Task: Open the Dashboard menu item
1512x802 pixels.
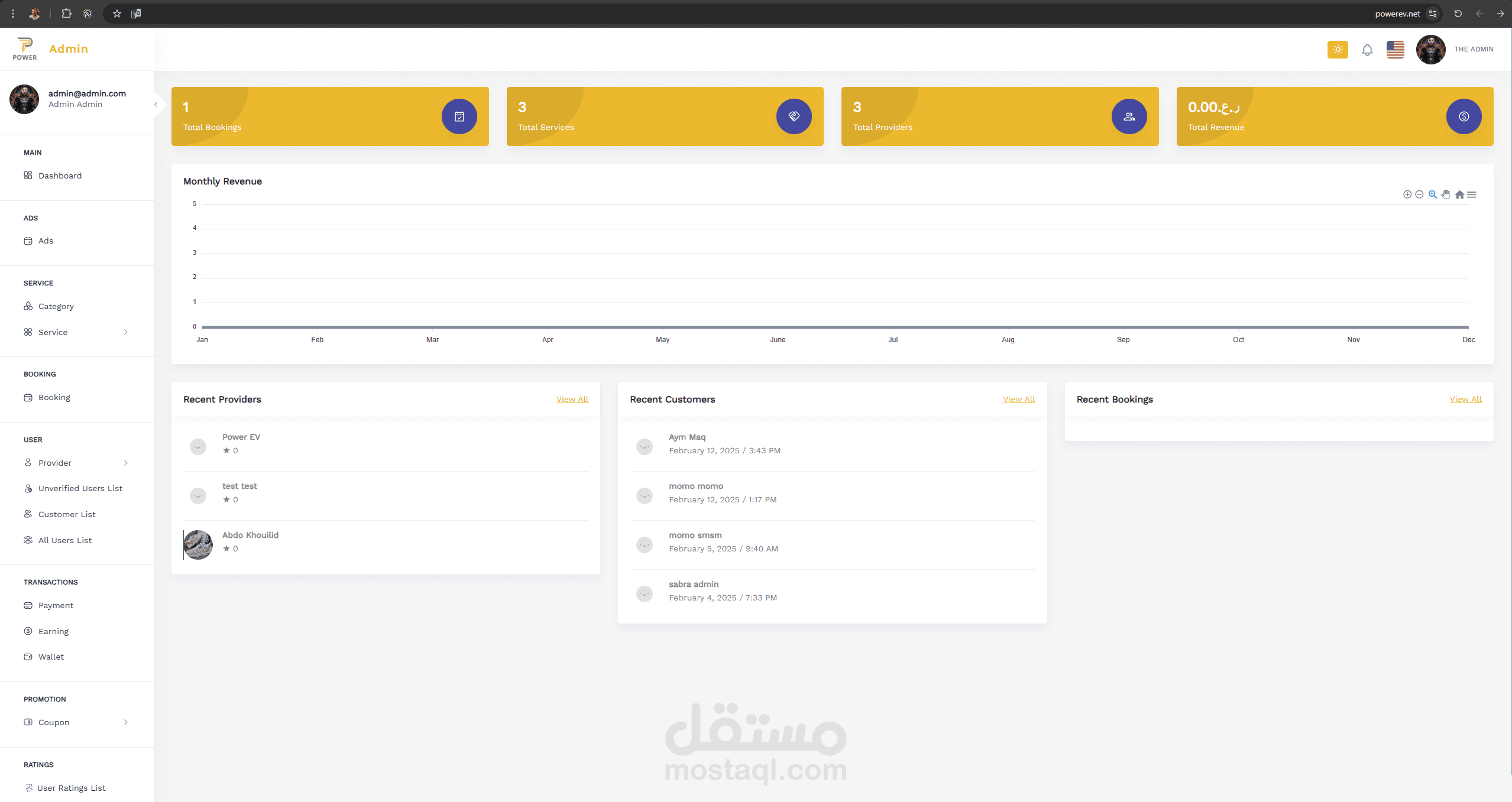Action: tap(60, 176)
